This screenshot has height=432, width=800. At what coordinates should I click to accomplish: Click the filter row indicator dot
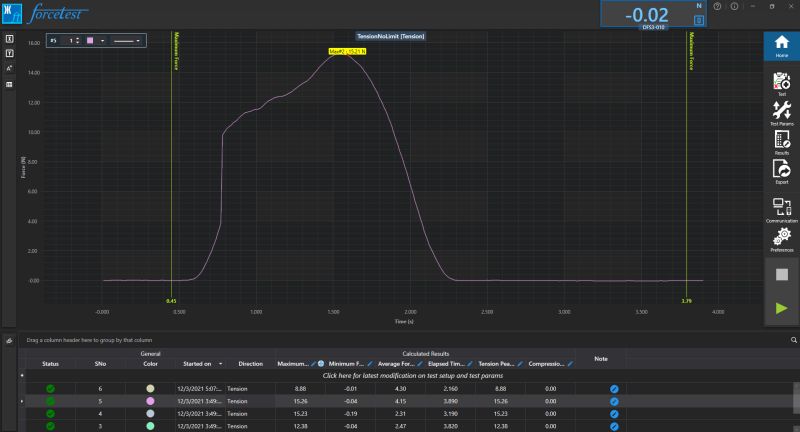pyautogui.click(x=21, y=376)
